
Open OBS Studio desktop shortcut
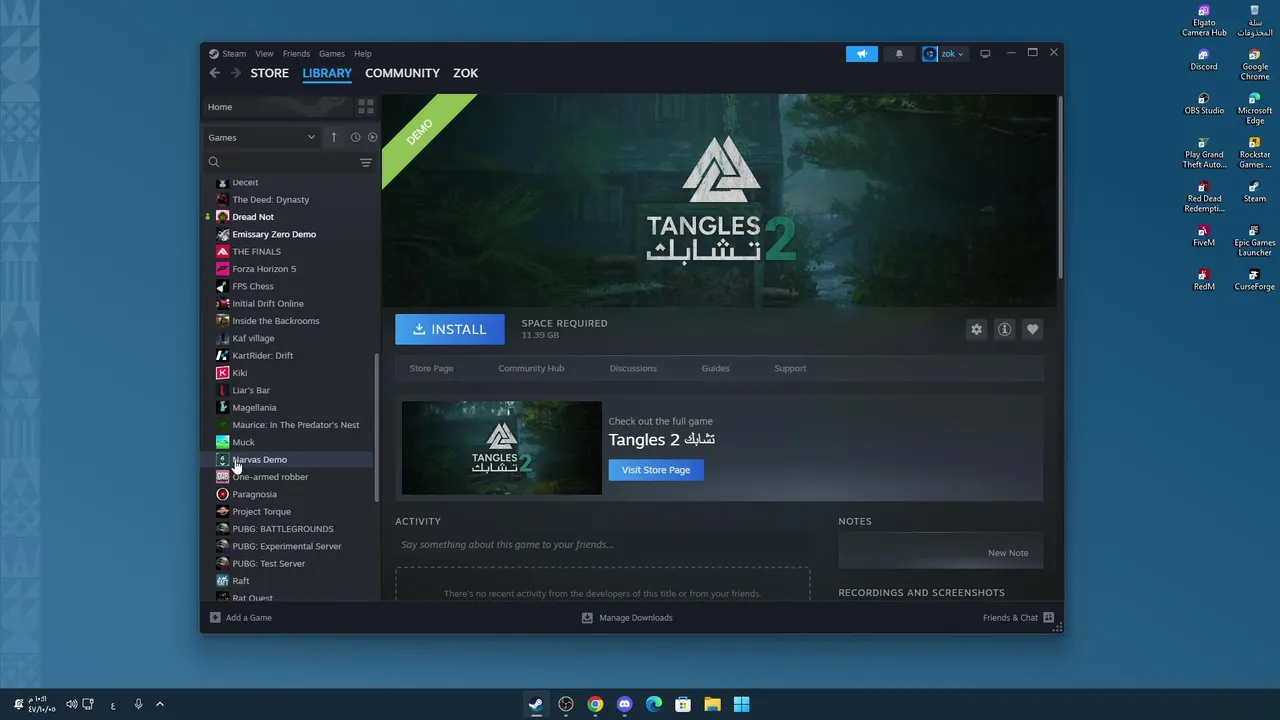[1204, 104]
